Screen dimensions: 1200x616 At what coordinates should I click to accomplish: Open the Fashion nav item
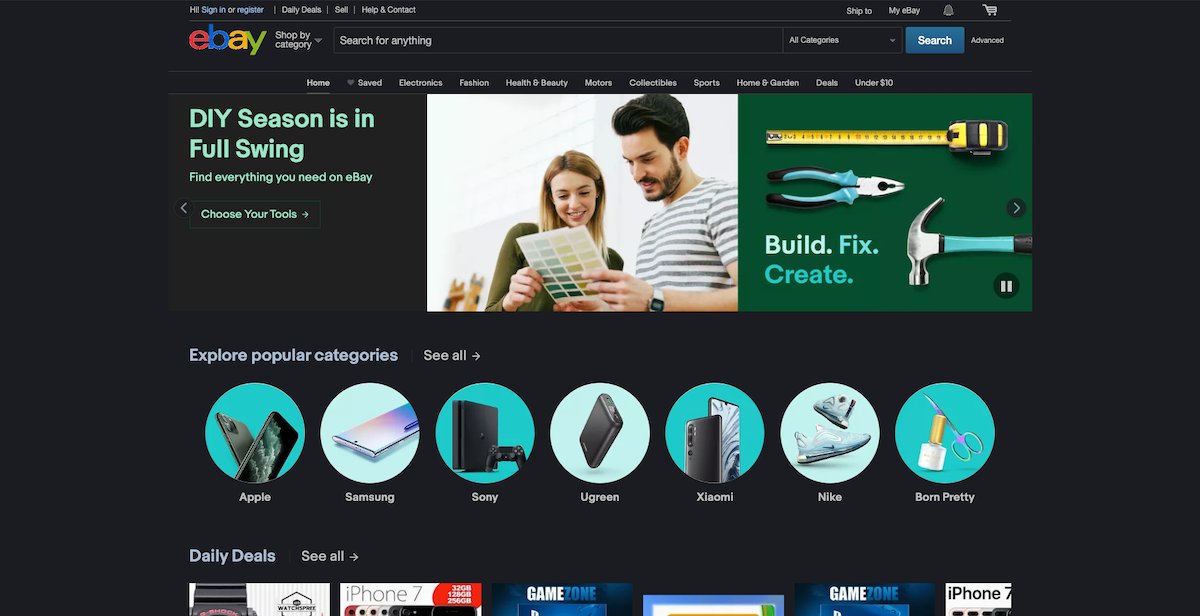(474, 83)
